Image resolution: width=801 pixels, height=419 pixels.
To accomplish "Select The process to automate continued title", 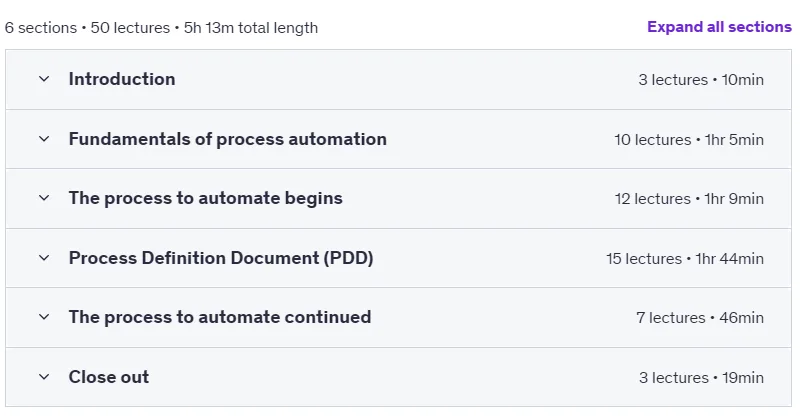I will click(220, 317).
